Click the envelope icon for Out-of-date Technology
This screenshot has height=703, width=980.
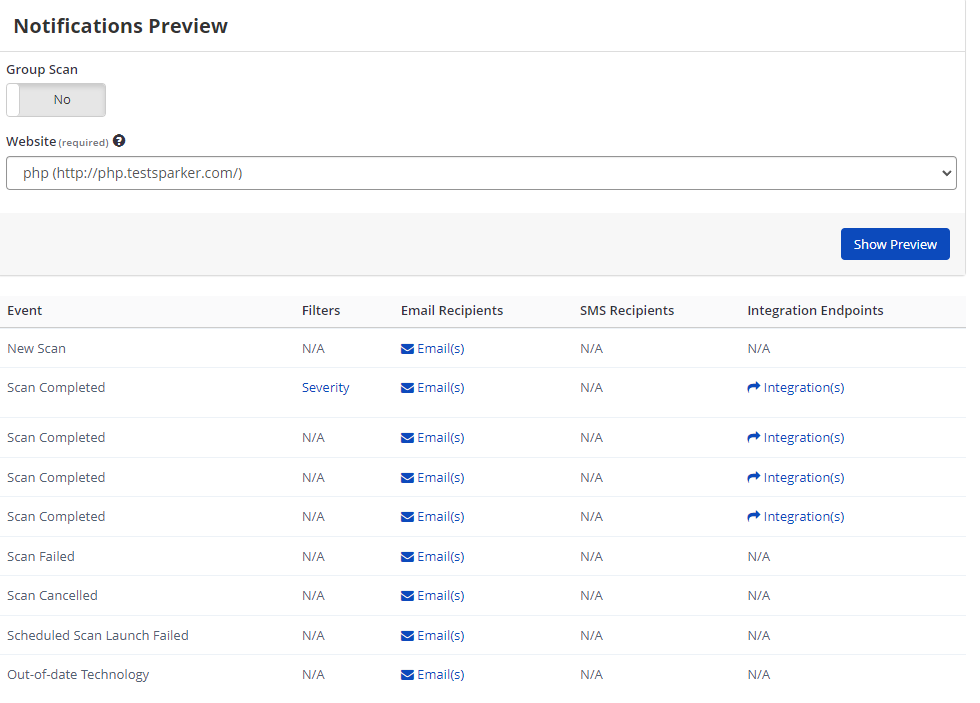[406, 674]
